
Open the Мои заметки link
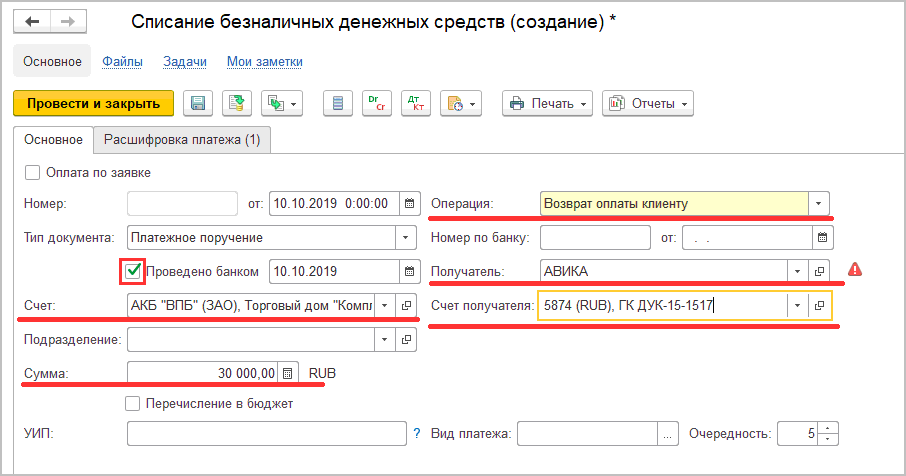(x=265, y=62)
